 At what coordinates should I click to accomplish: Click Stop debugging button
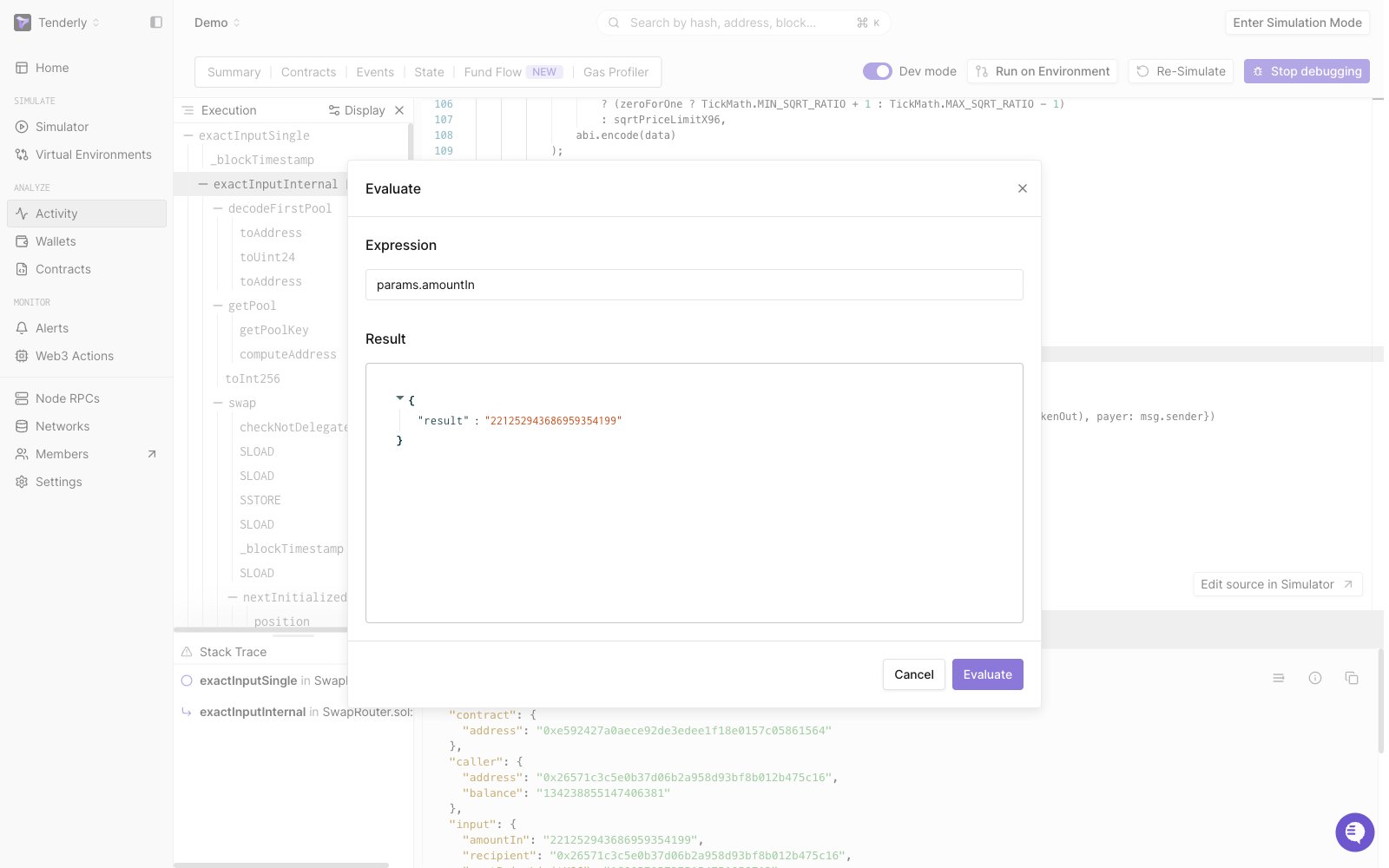click(1307, 71)
